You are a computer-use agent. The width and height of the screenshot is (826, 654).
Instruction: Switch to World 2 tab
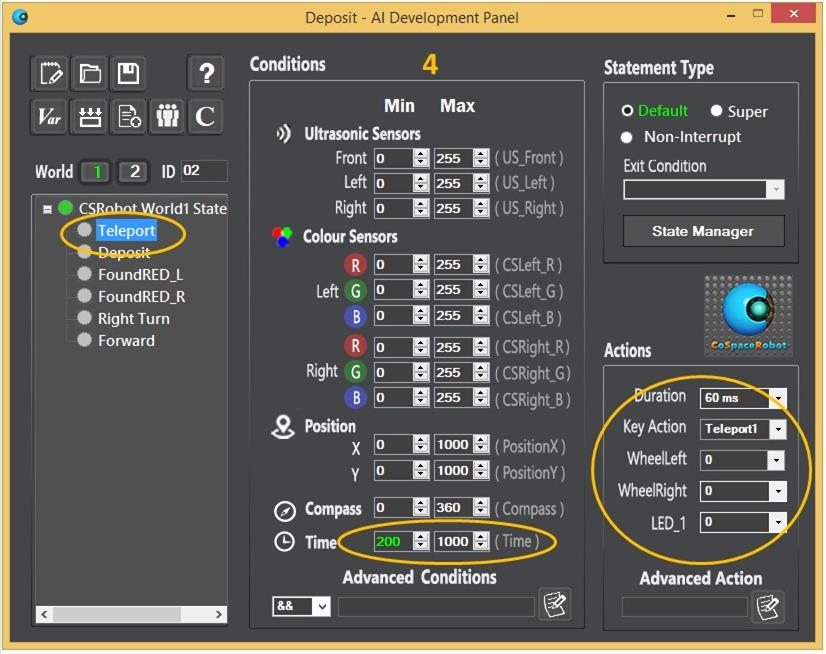coord(133,171)
